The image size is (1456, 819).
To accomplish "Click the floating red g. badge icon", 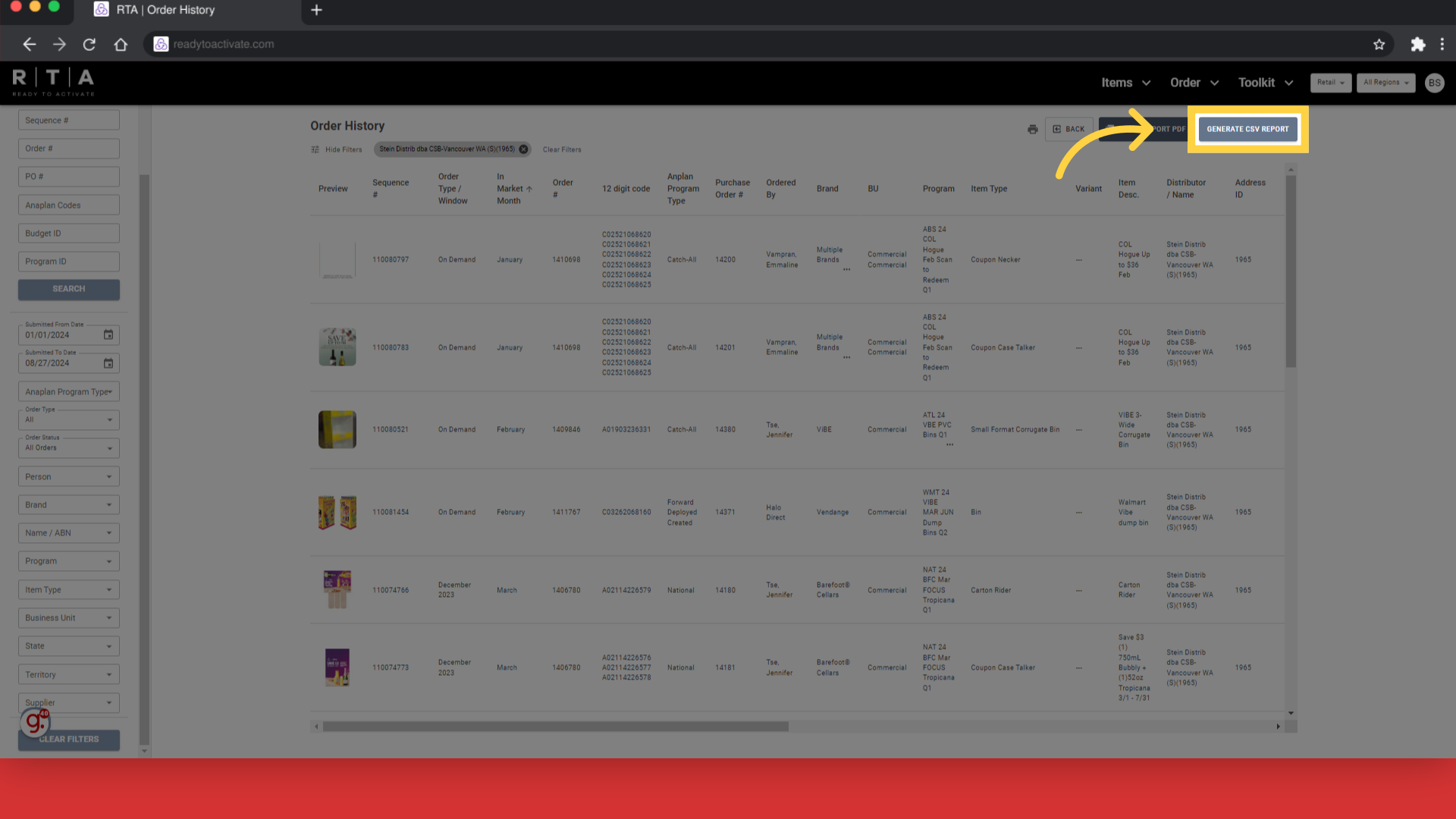I will click(x=34, y=722).
